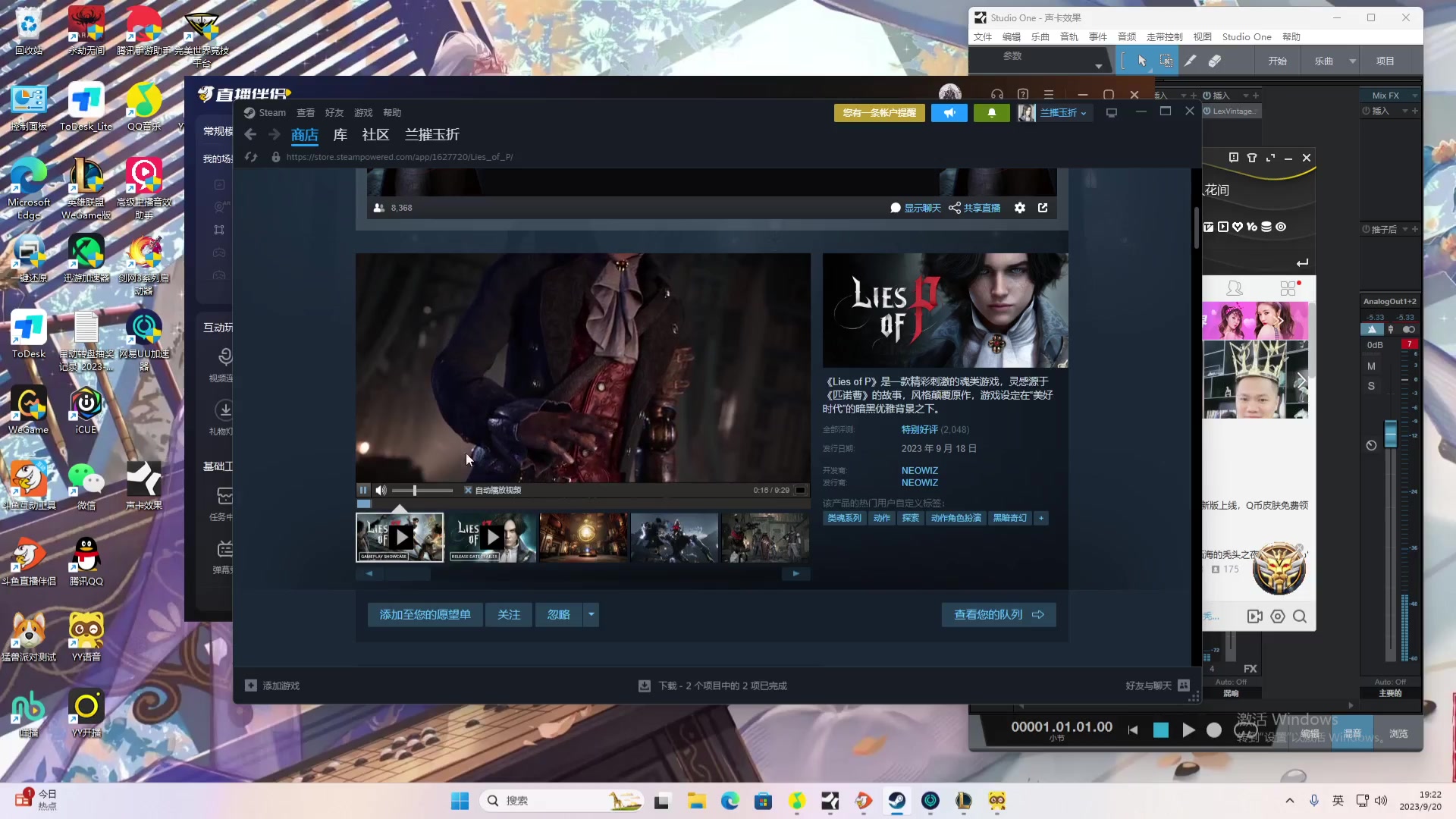
Task: Open the Steam stream settings gear
Action: (1020, 208)
